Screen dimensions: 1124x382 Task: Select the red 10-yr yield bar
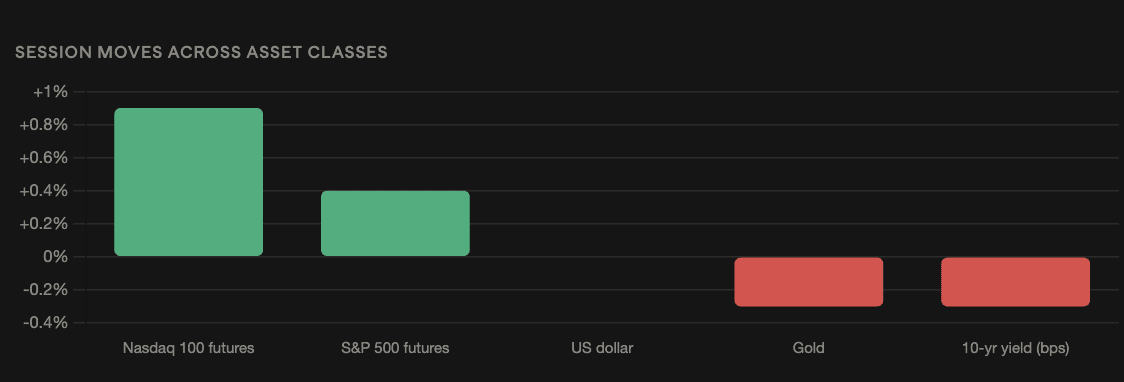click(x=1015, y=282)
